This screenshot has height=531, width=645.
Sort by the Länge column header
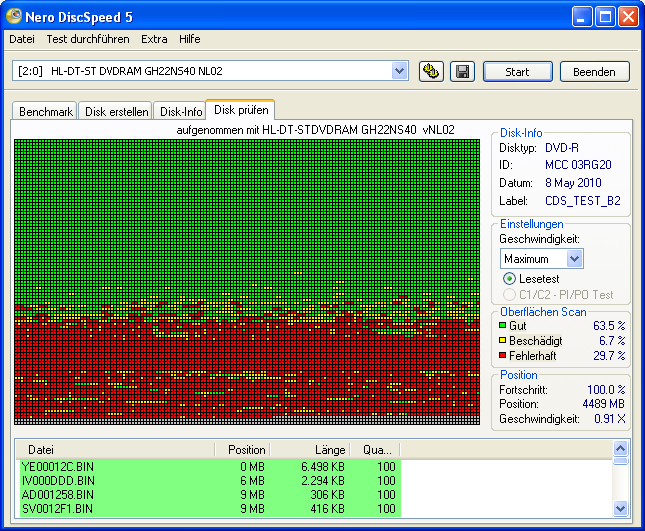tap(311, 450)
